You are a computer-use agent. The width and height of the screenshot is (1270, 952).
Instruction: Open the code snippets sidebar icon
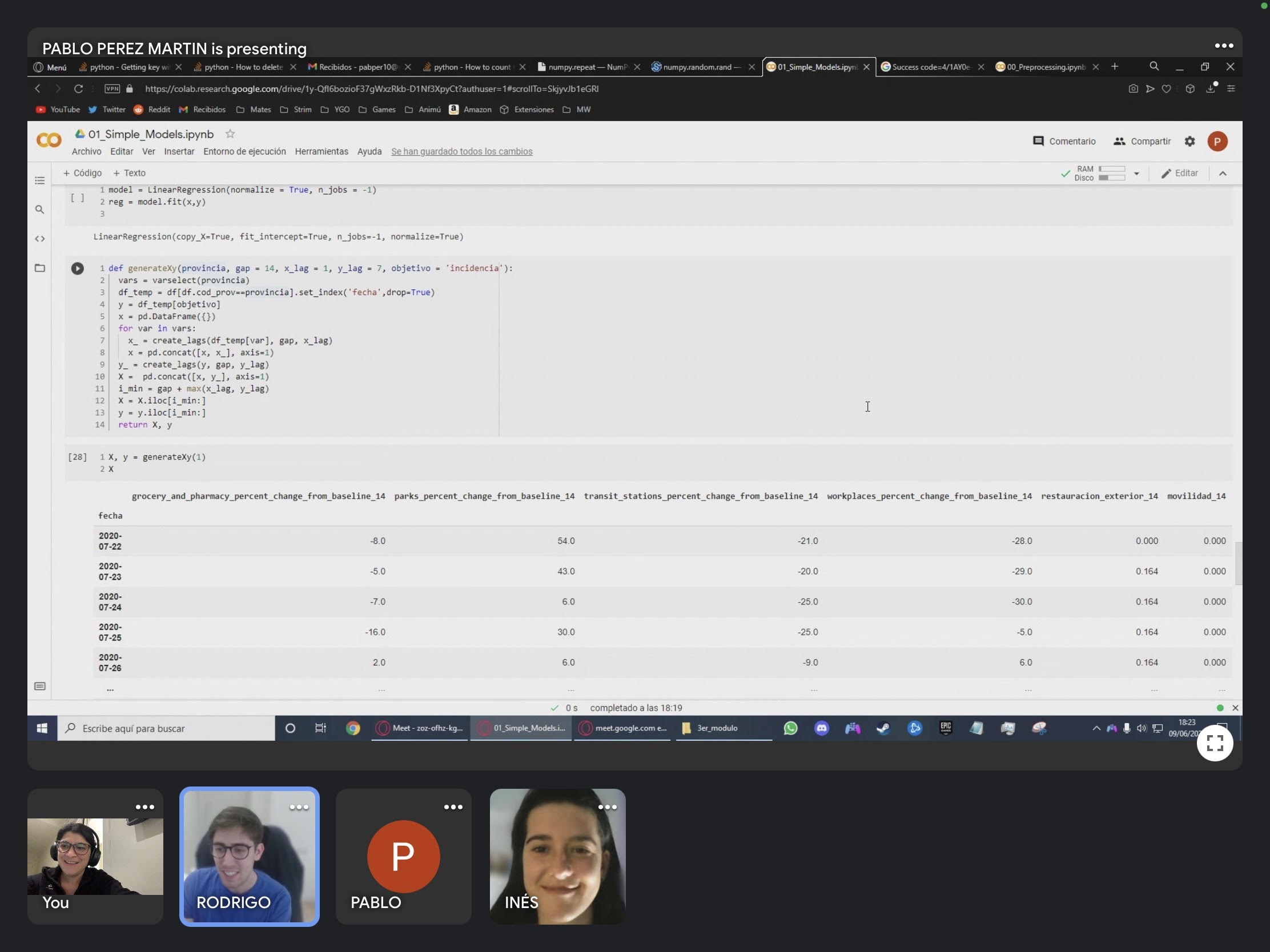pos(39,239)
